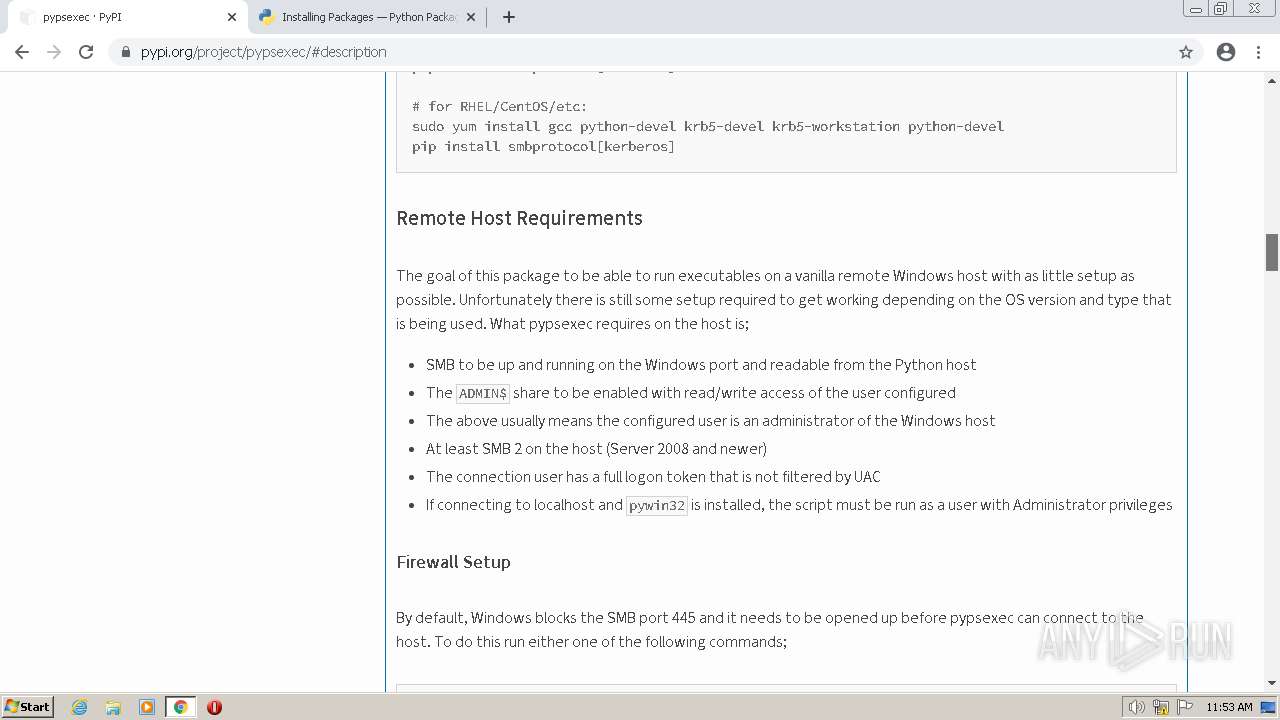Bookmark this page with the star icon

(x=1186, y=52)
